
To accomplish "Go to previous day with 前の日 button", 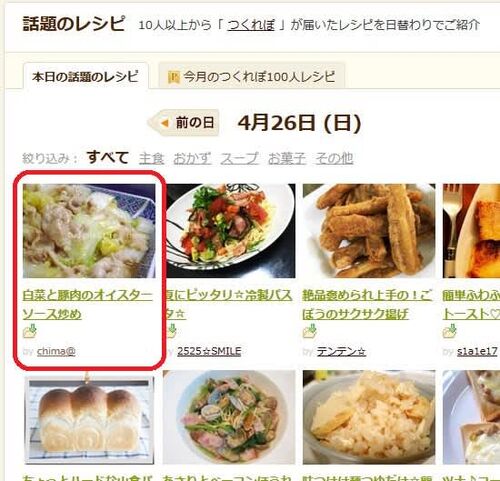I will point(184,123).
